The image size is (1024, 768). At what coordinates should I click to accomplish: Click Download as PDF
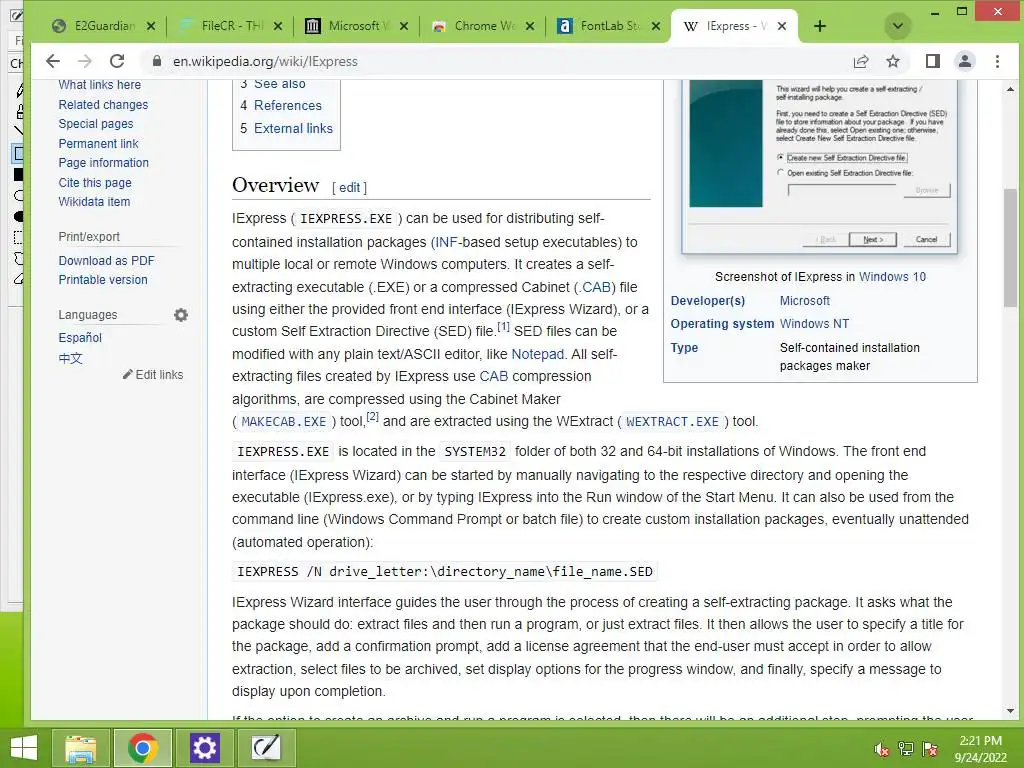click(106, 261)
